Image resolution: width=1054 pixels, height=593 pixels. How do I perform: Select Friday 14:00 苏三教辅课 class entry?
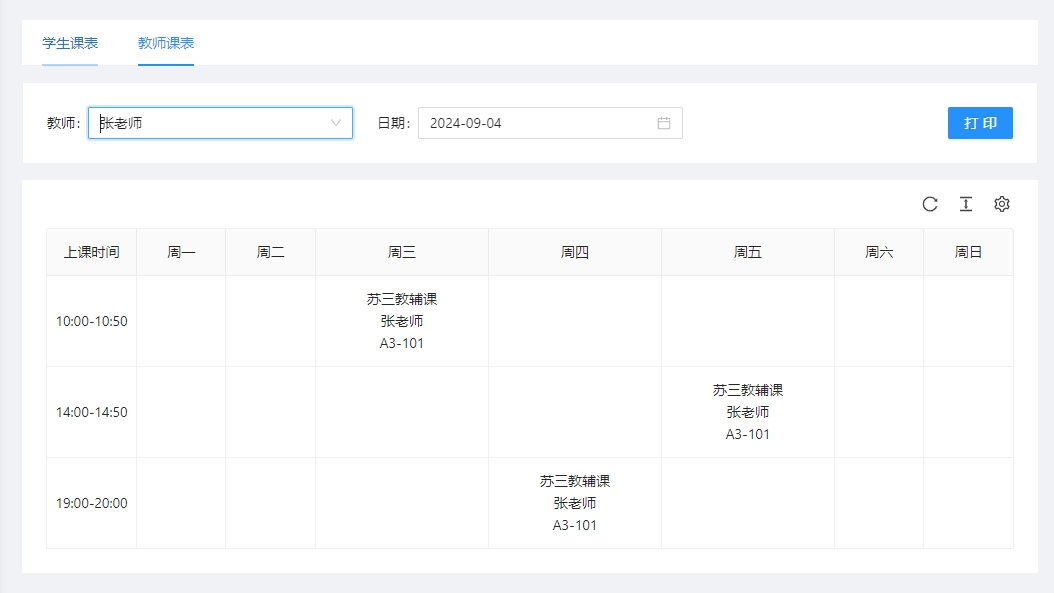[748, 412]
